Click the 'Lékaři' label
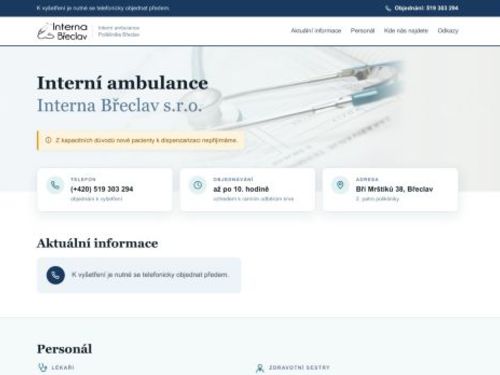 (63, 368)
